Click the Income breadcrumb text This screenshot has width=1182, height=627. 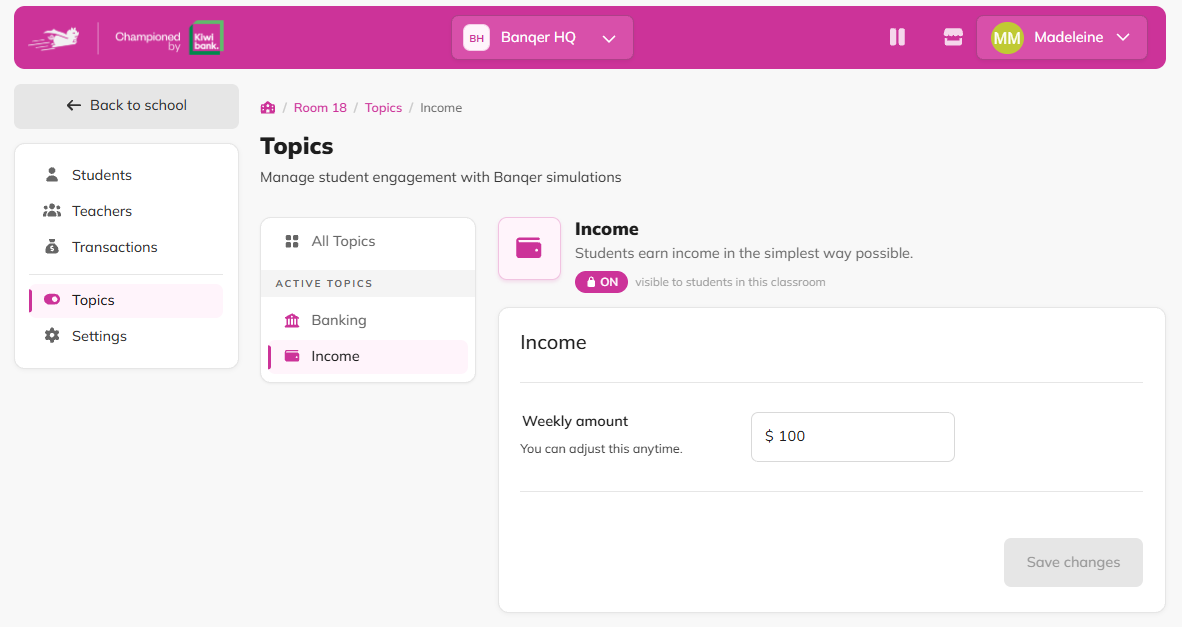441,108
